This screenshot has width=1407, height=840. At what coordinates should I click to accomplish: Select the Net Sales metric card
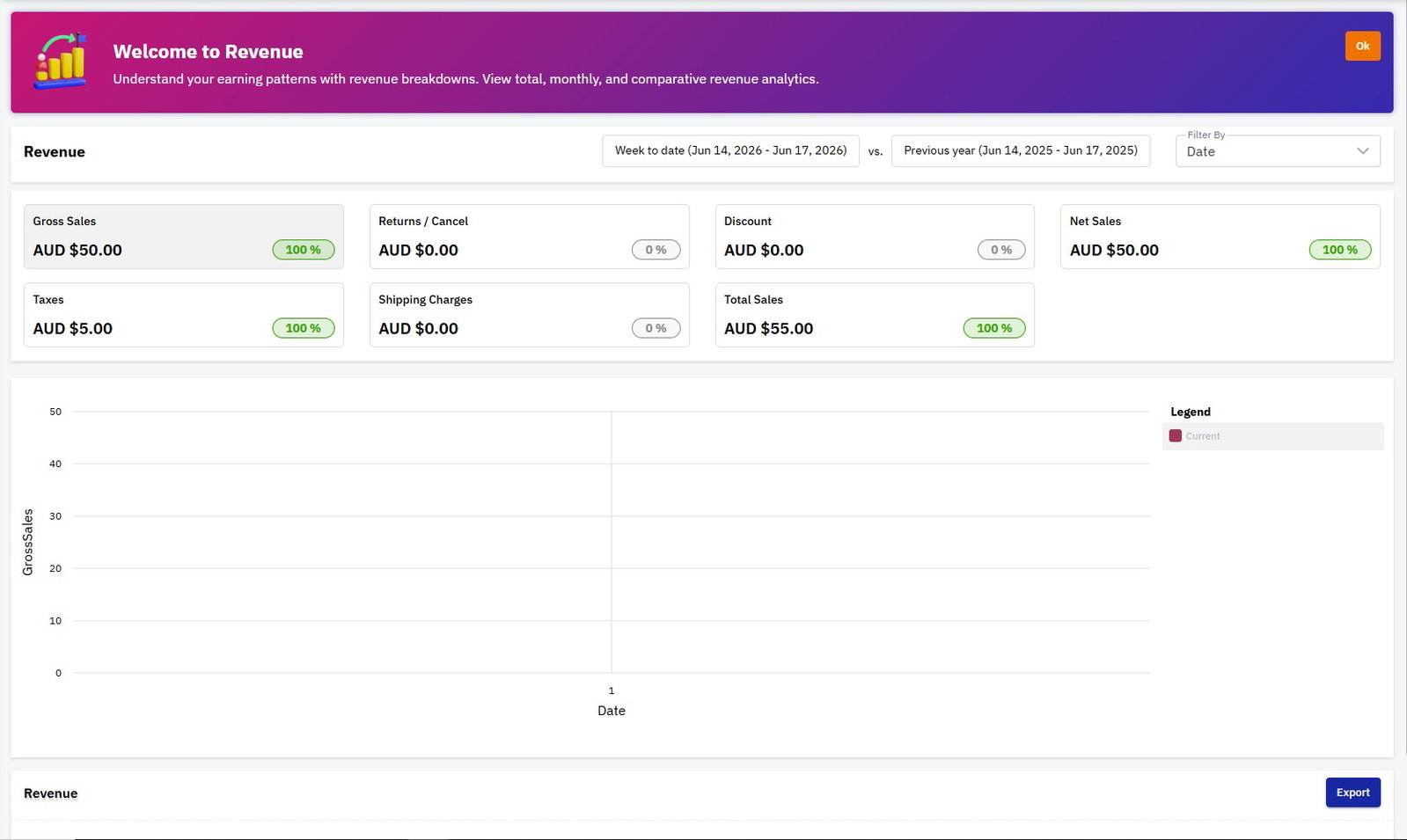click(1220, 237)
